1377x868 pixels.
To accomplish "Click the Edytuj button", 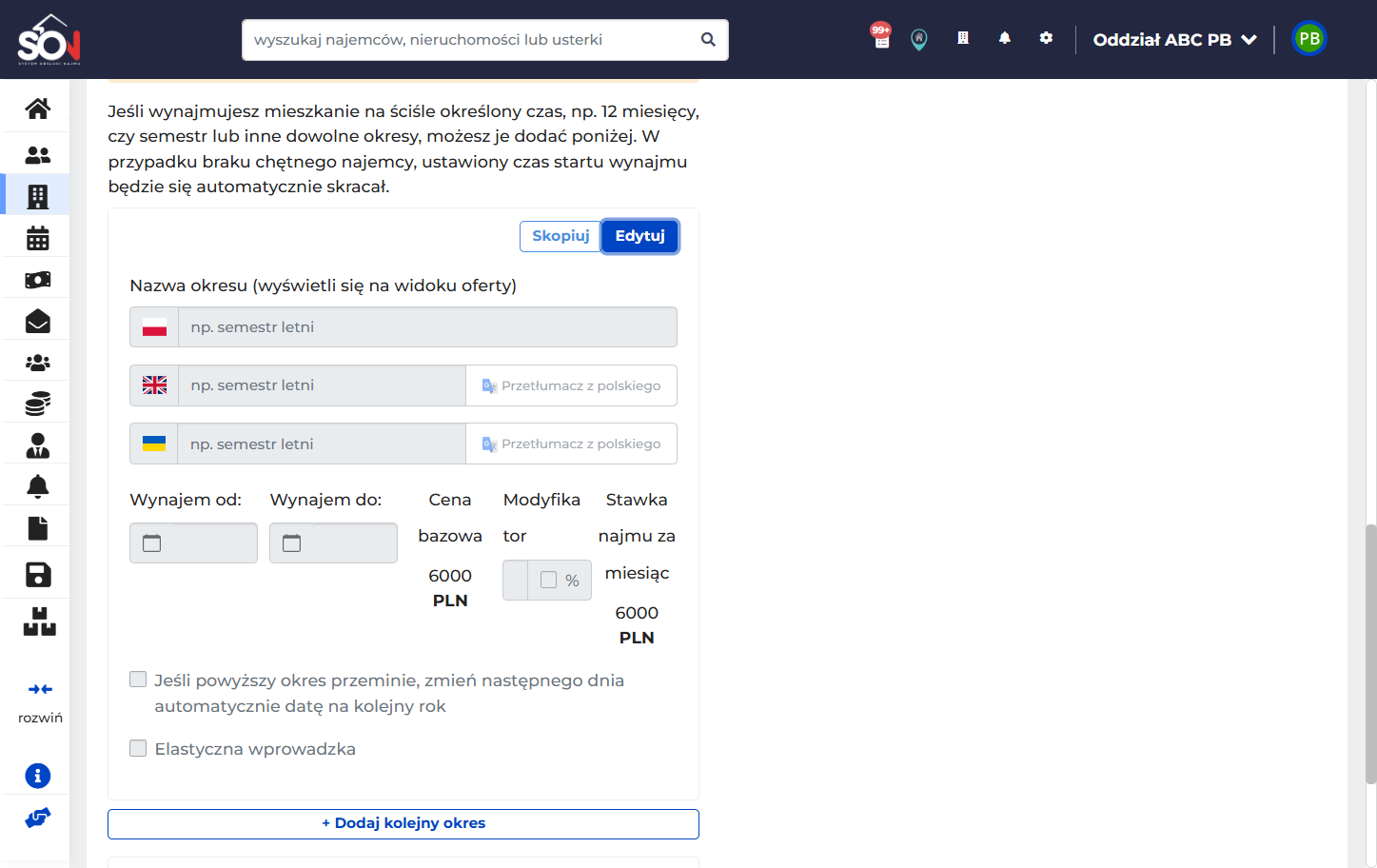I will coord(640,236).
